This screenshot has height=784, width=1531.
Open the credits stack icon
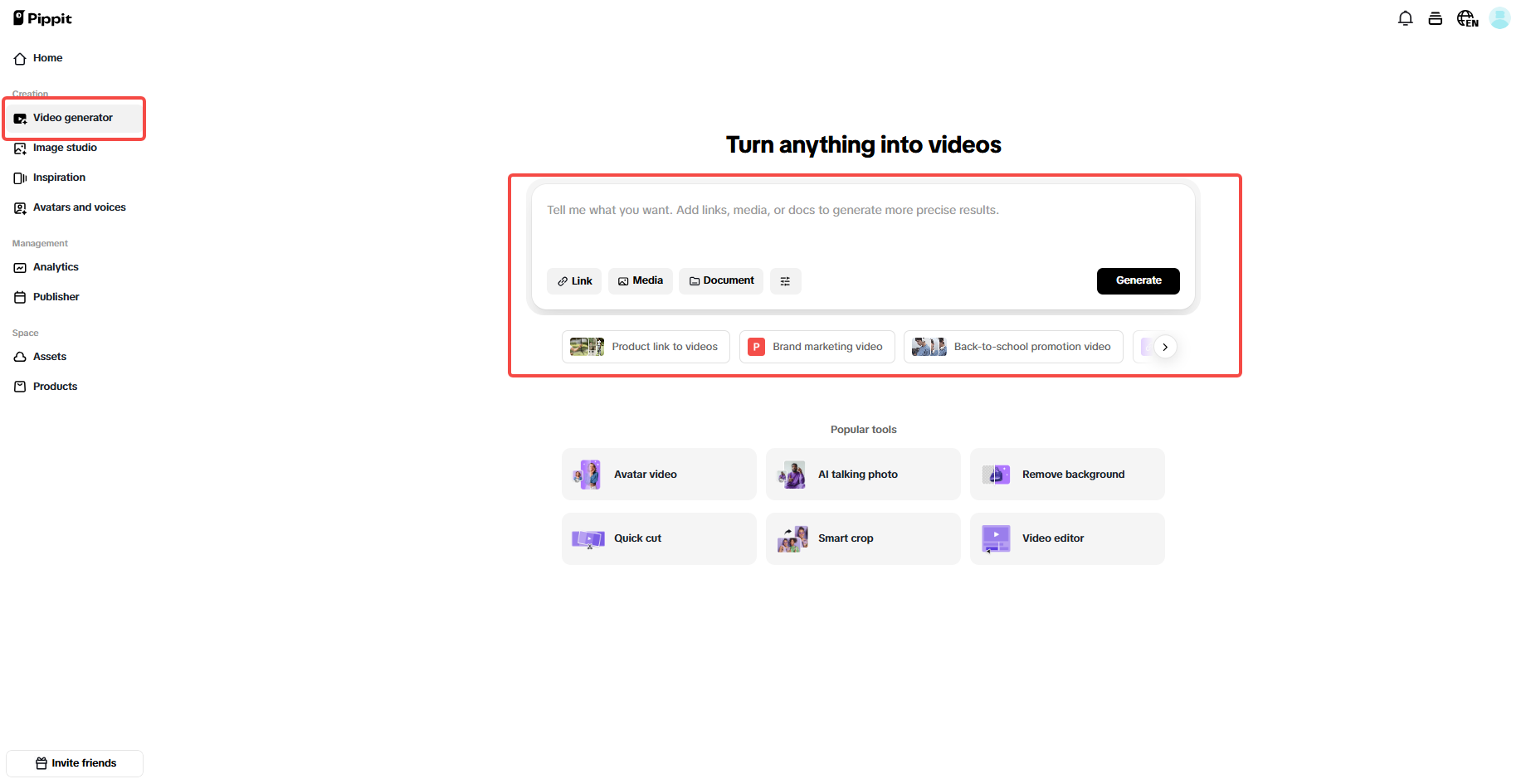coord(1436,18)
